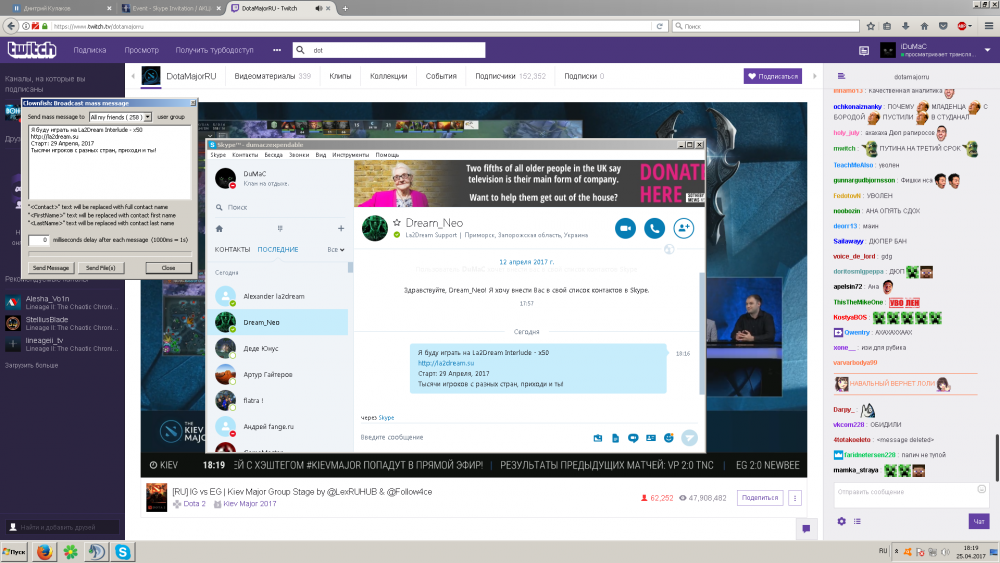The image size is (1000, 563).
Task: Click the Skype home icon
Action: 221,228
